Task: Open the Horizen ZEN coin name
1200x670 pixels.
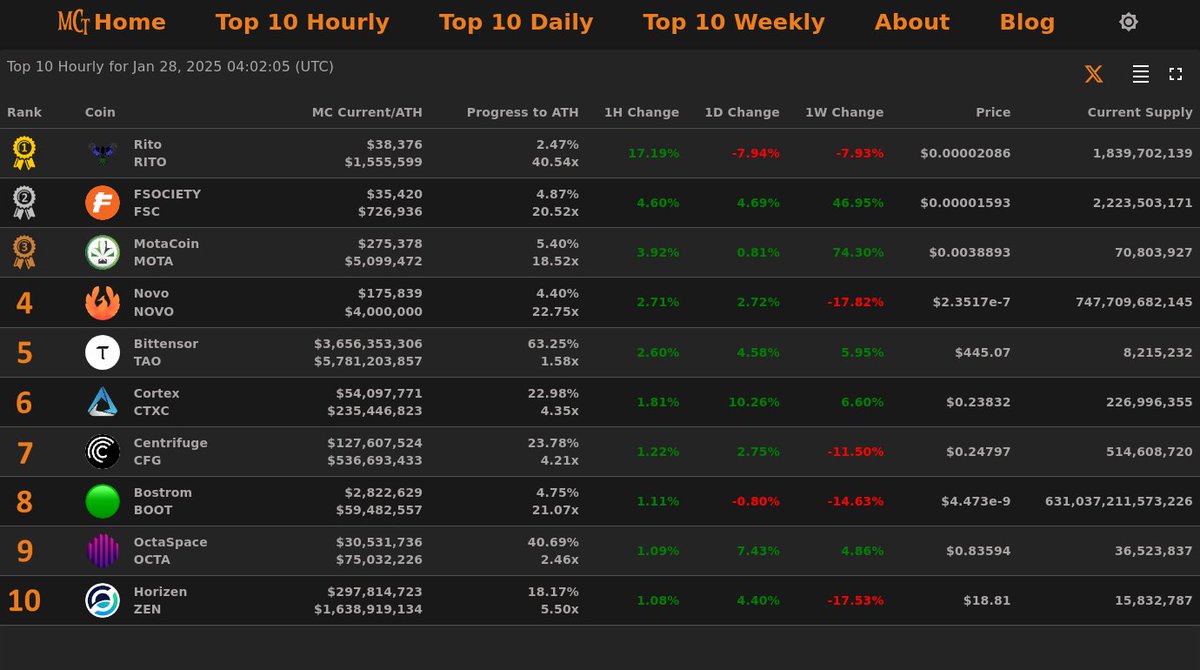Action: [160, 601]
